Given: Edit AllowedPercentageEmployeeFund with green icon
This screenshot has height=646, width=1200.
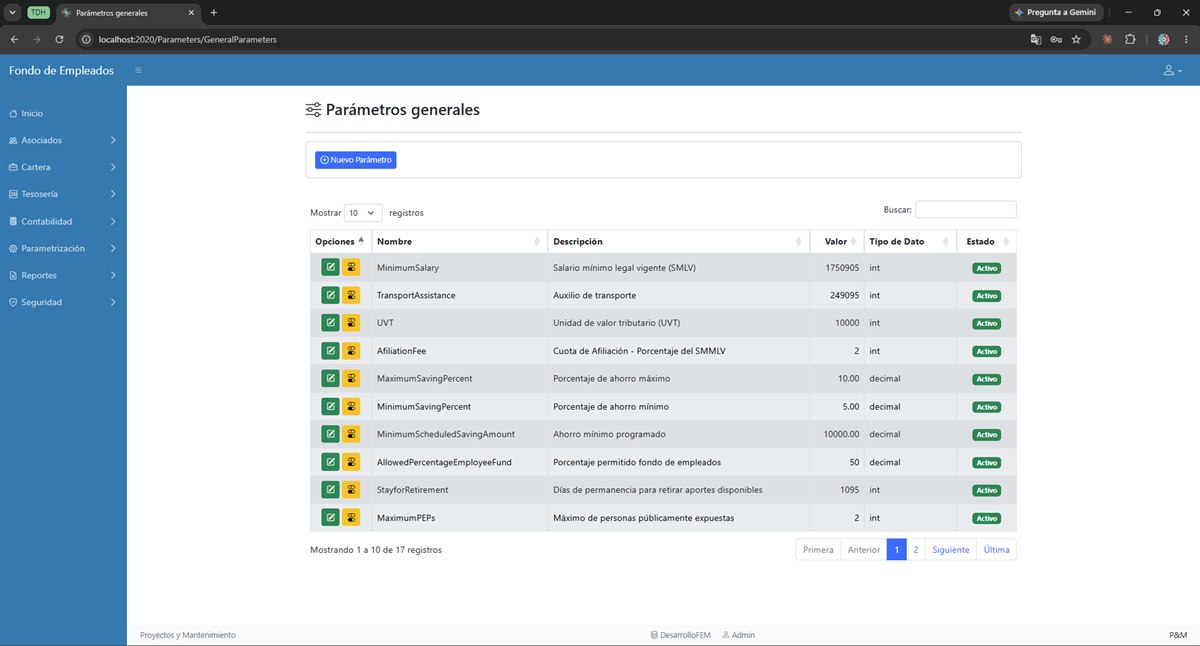Looking at the screenshot, I should point(330,462).
